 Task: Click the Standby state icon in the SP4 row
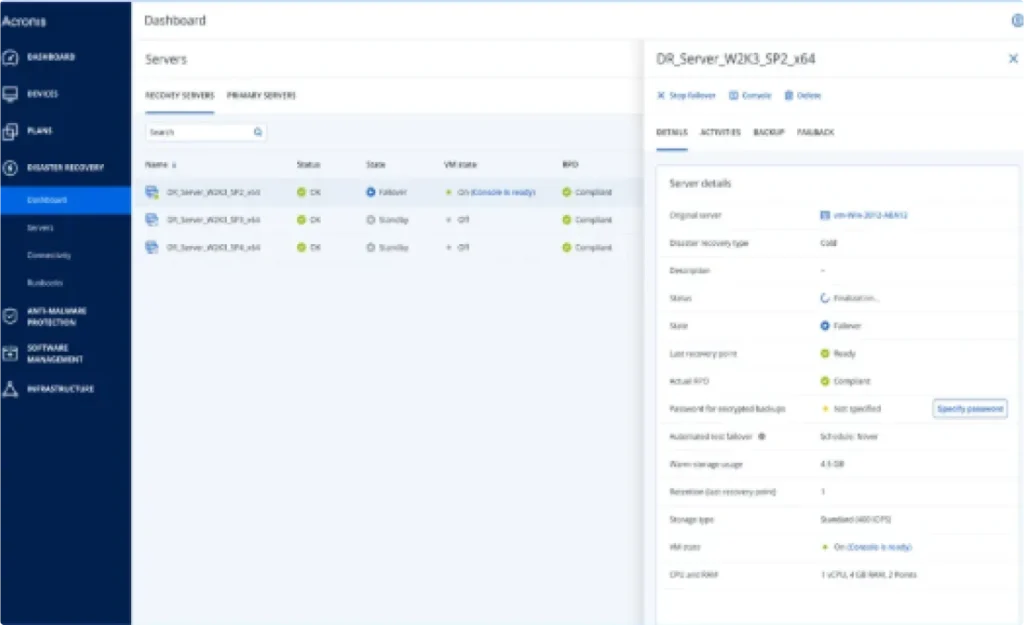[x=371, y=247]
